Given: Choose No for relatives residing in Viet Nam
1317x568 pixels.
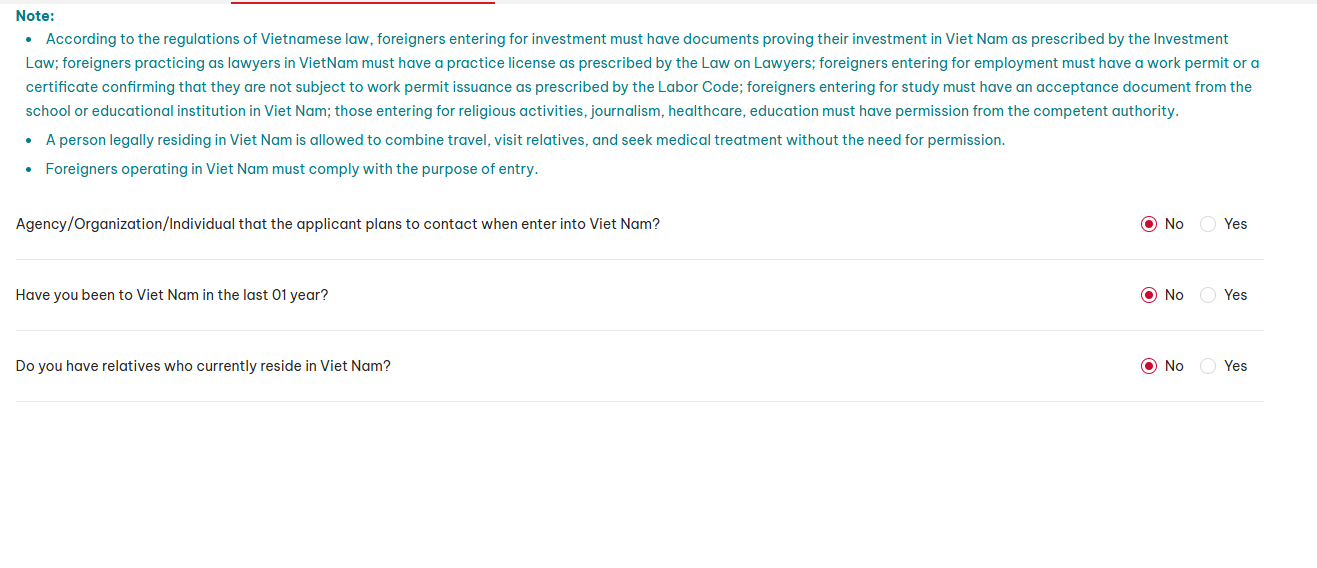Looking at the screenshot, I should point(1149,366).
